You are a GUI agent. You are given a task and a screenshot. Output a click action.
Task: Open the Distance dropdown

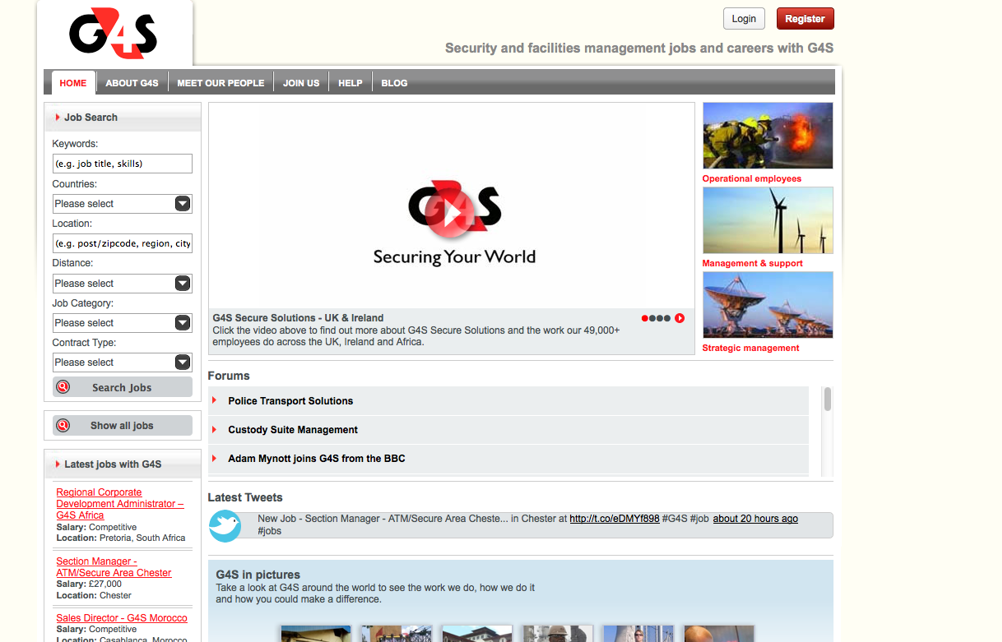tap(122, 283)
